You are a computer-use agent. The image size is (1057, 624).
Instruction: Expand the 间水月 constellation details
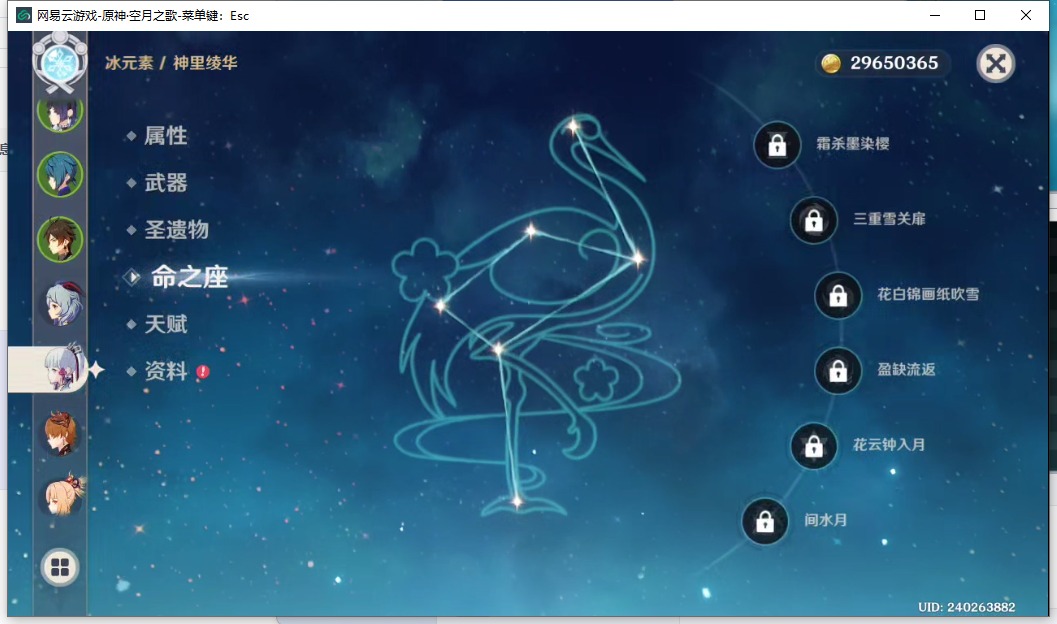click(x=765, y=521)
